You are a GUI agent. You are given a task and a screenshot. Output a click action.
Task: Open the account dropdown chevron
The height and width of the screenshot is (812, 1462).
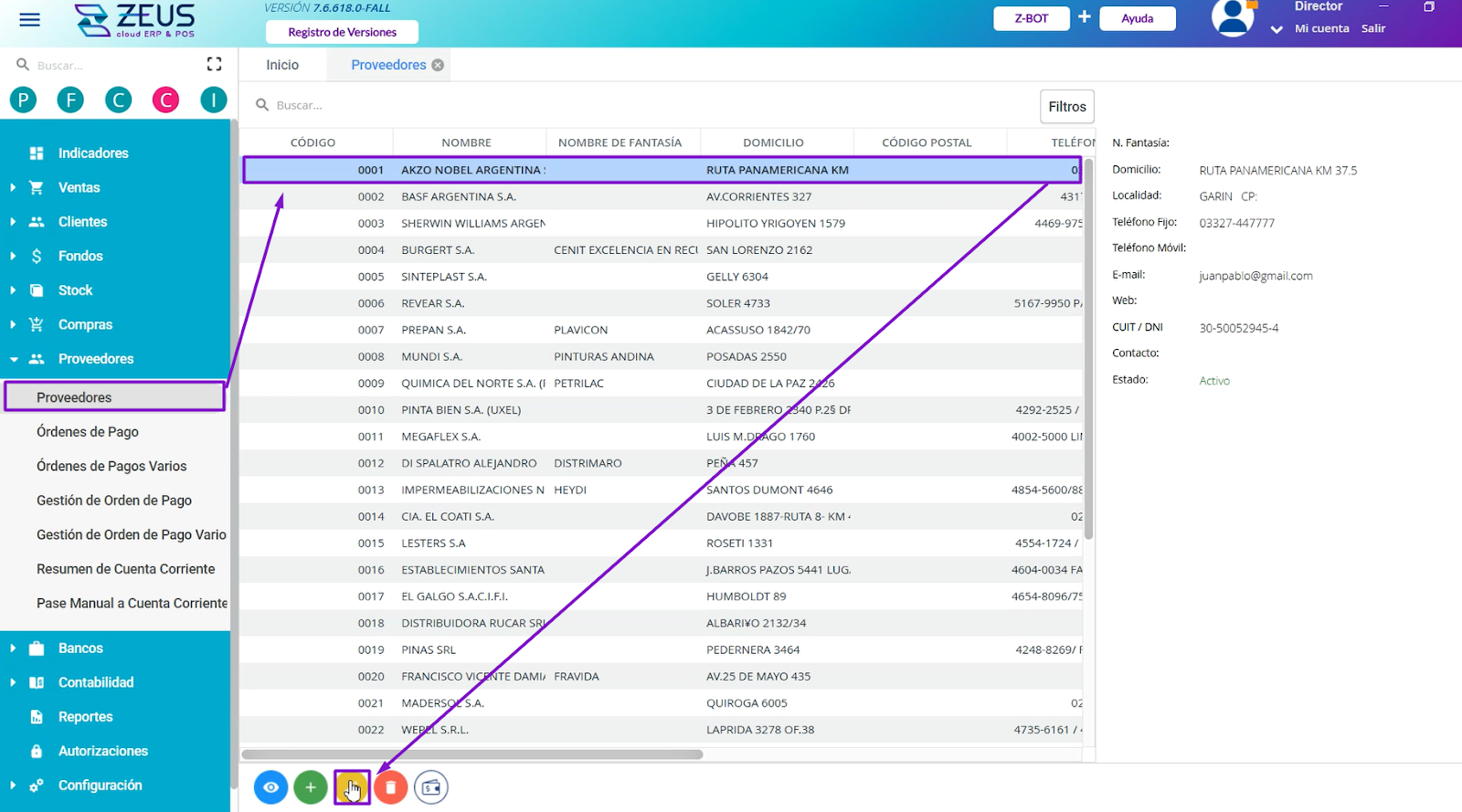(1277, 29)
